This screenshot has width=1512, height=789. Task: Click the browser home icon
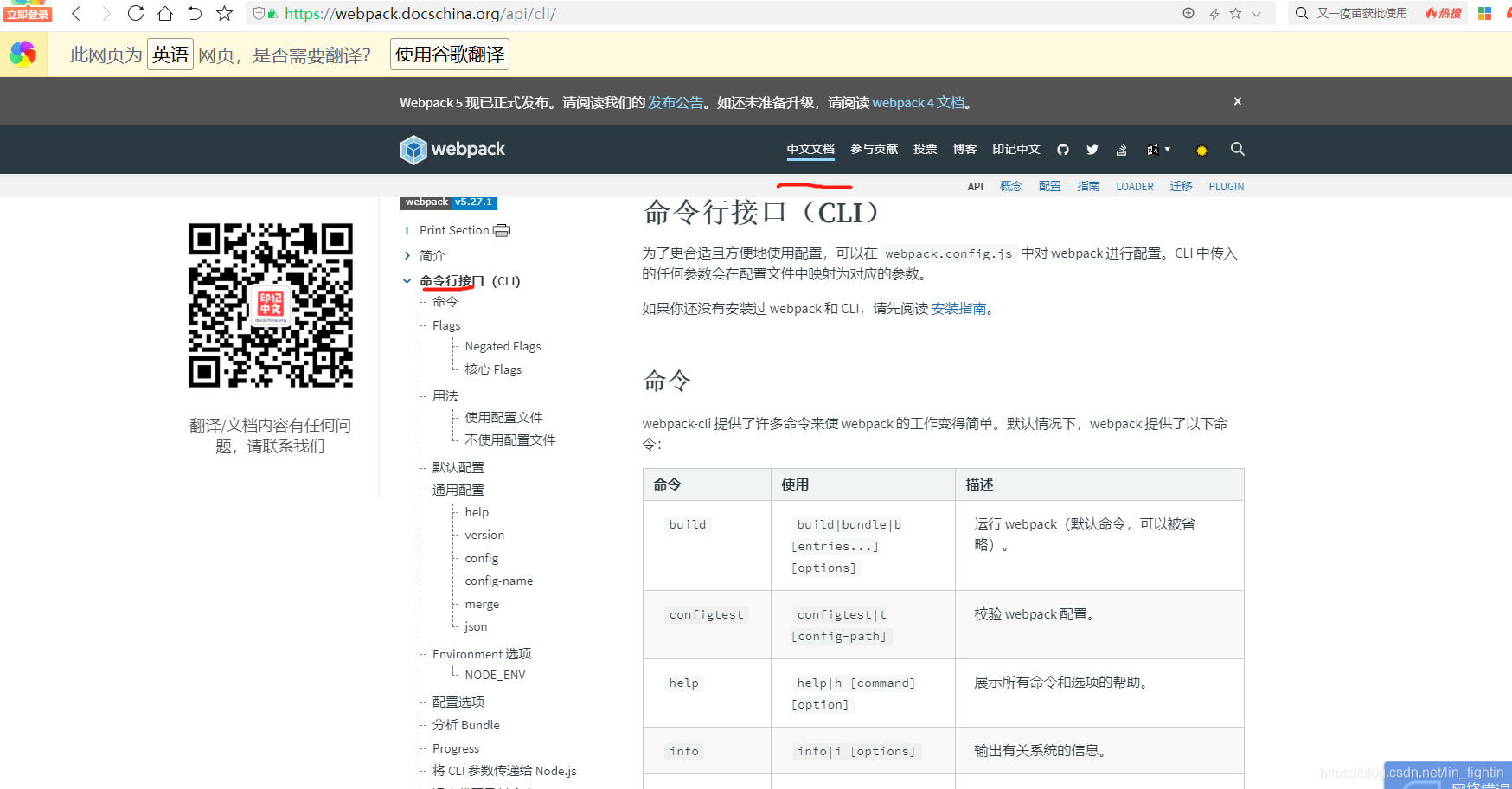coord(164,13)
